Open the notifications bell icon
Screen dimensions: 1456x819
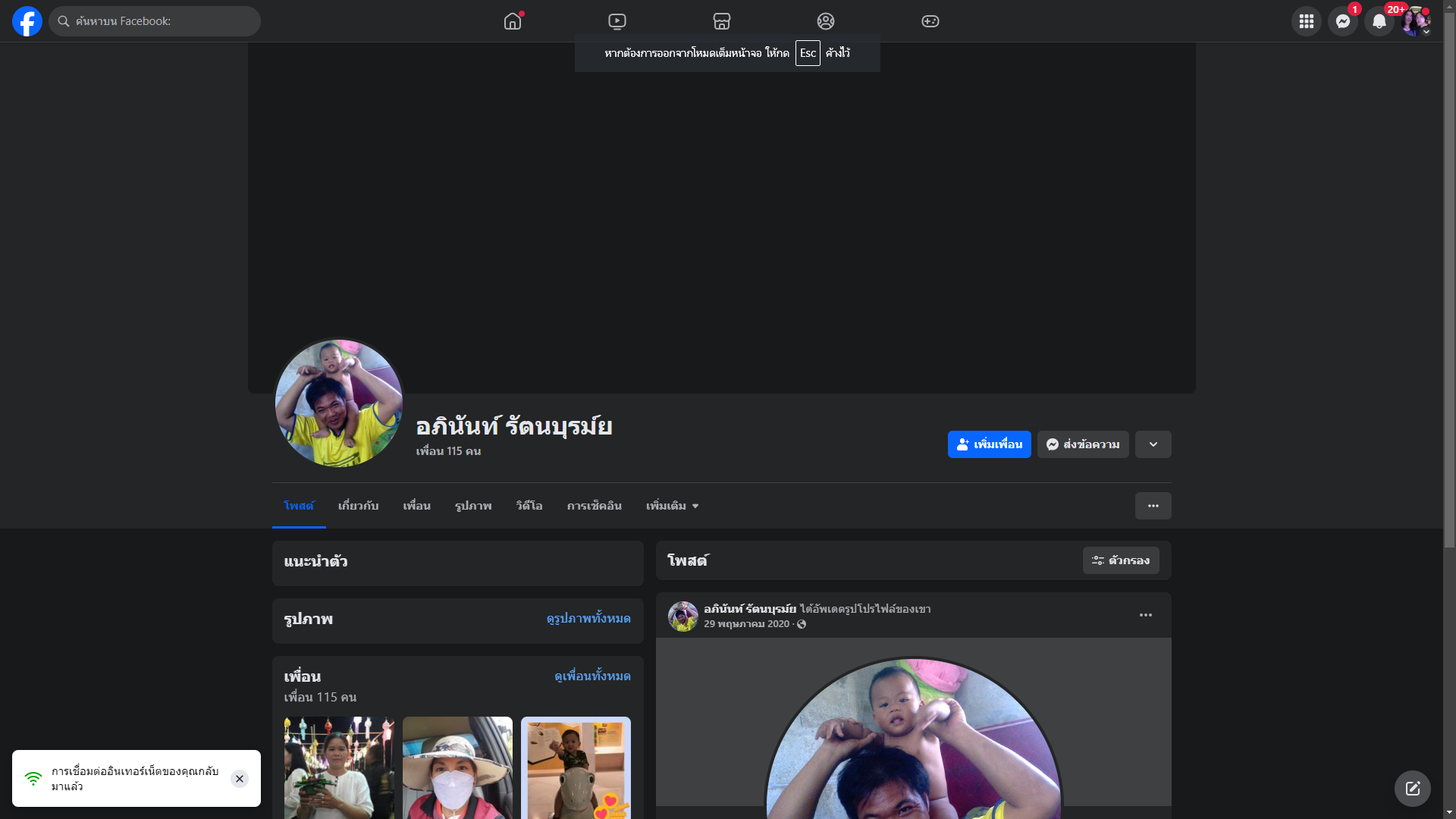click(1379, 21)
